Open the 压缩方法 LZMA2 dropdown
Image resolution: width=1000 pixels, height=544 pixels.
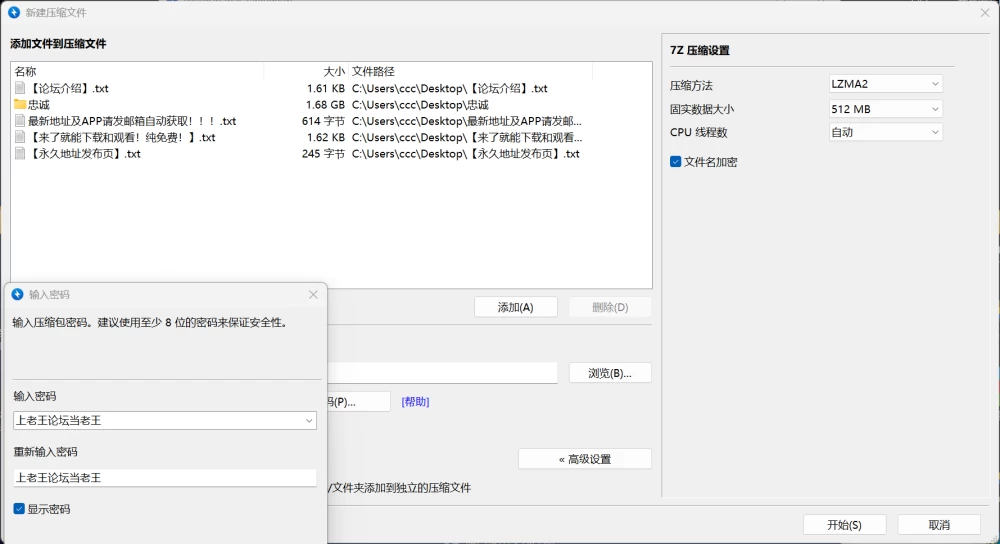pyautogui.click(x=885, y=84)
